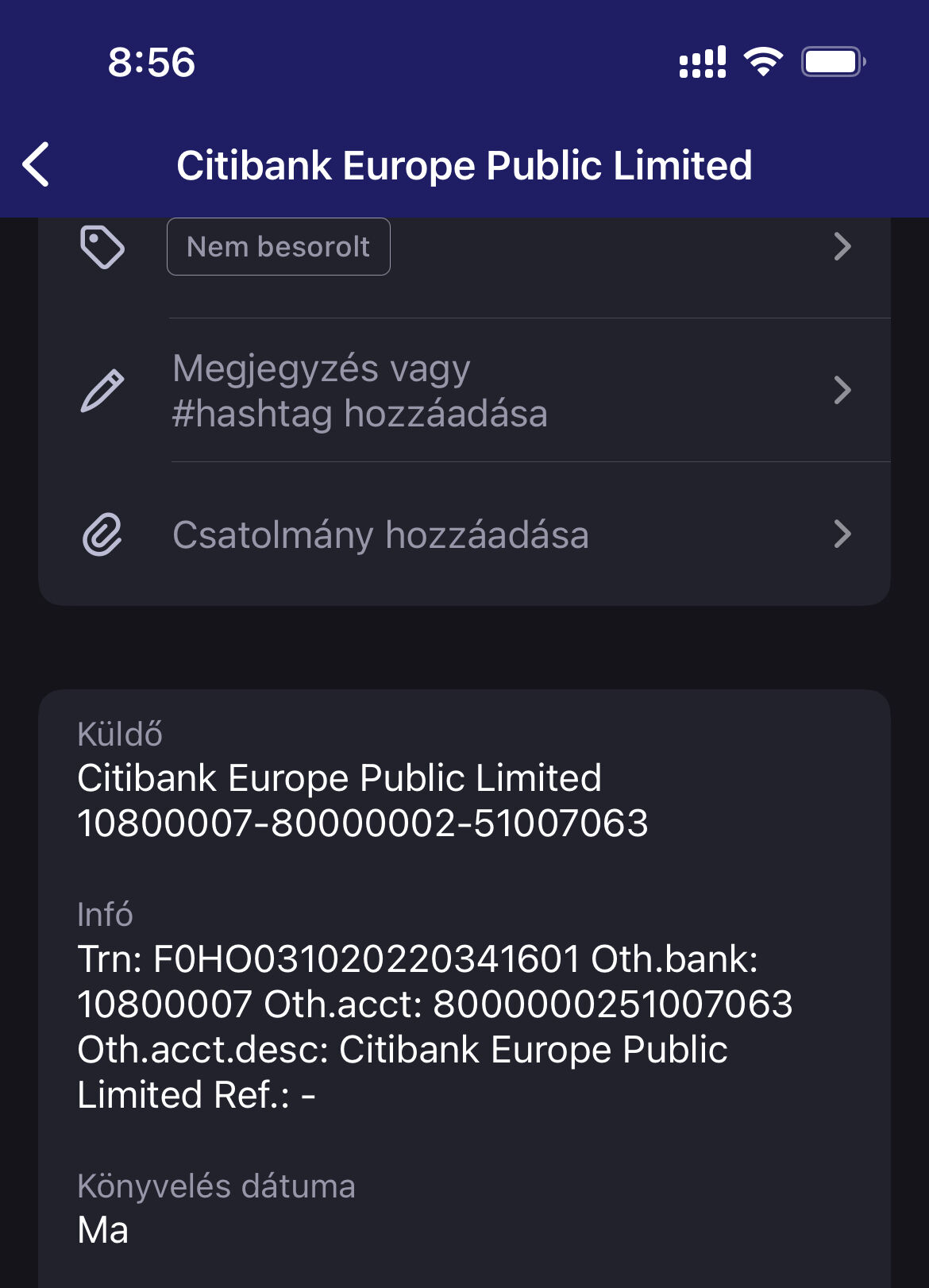
Task: Tap the Wi-Fi status icon
Action: coord(763,62)
